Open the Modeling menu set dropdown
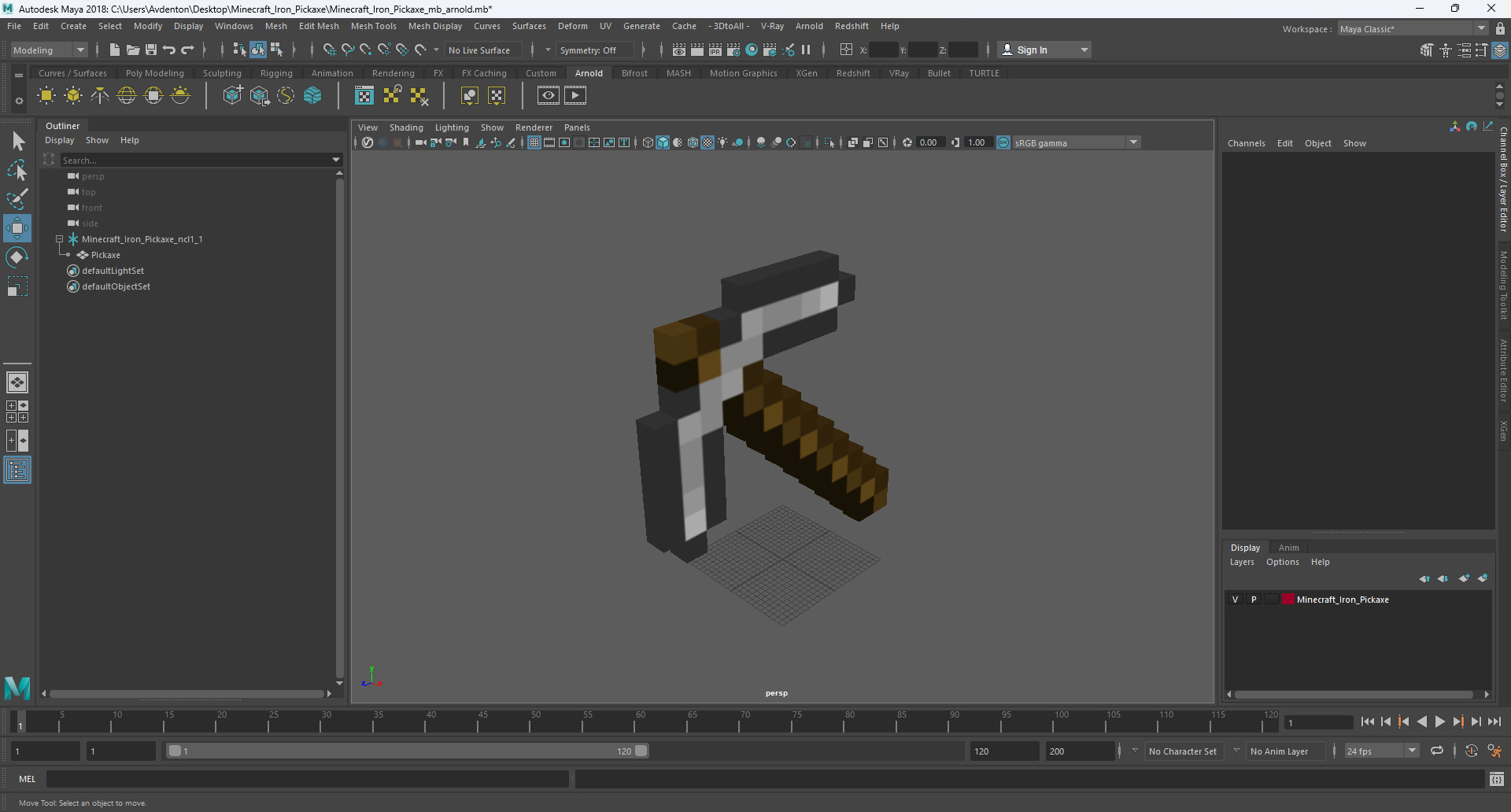This screenshot has width=1511, height=812. (49, 50)
